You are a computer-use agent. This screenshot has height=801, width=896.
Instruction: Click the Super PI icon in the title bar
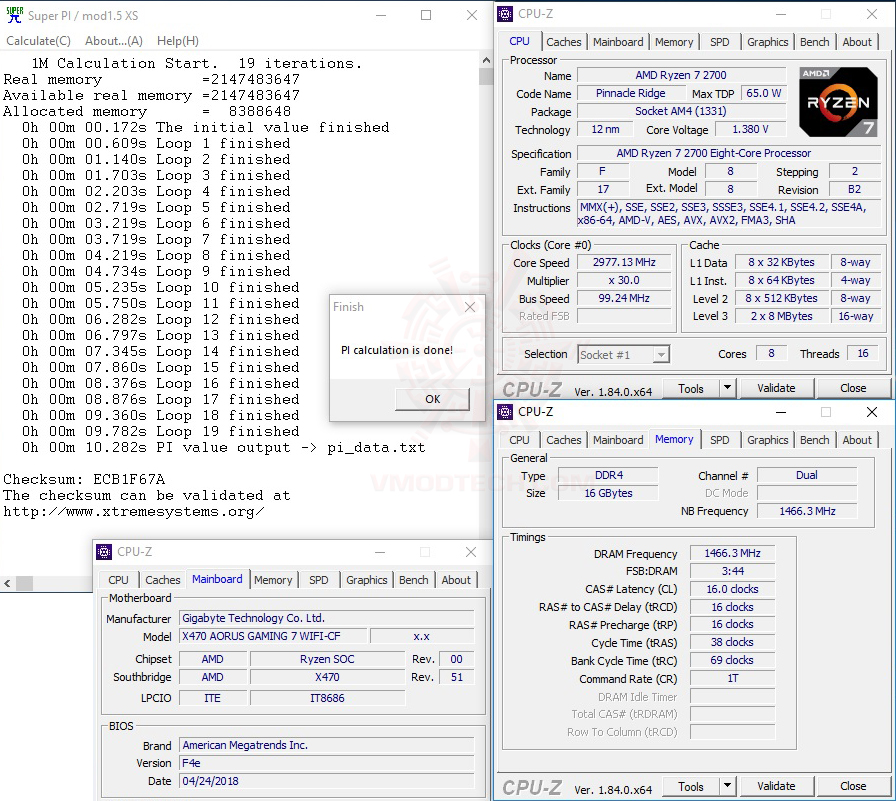(x=13, y=15)
